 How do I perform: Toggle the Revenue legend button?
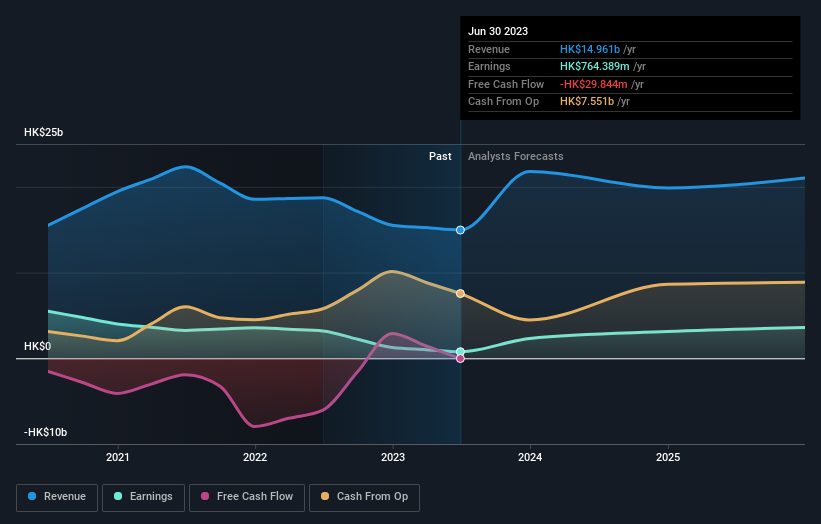[57, 497]
